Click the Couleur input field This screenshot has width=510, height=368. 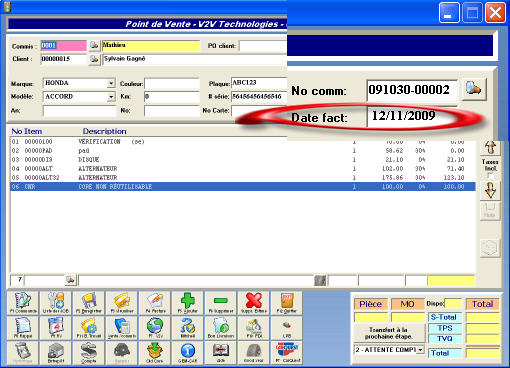[x=172, y=83]
